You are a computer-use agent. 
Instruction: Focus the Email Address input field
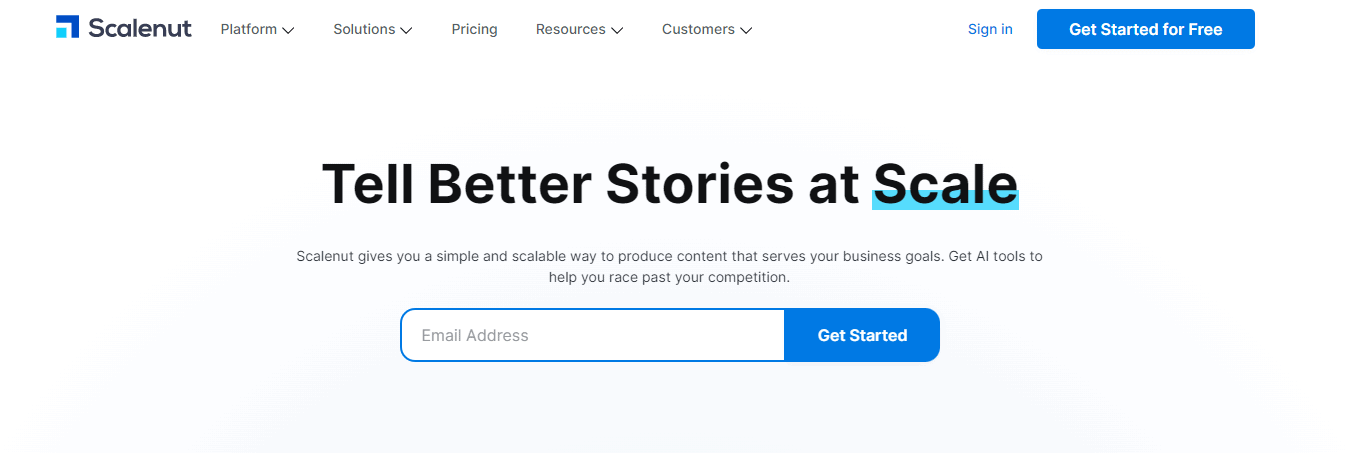pos(592,335)
